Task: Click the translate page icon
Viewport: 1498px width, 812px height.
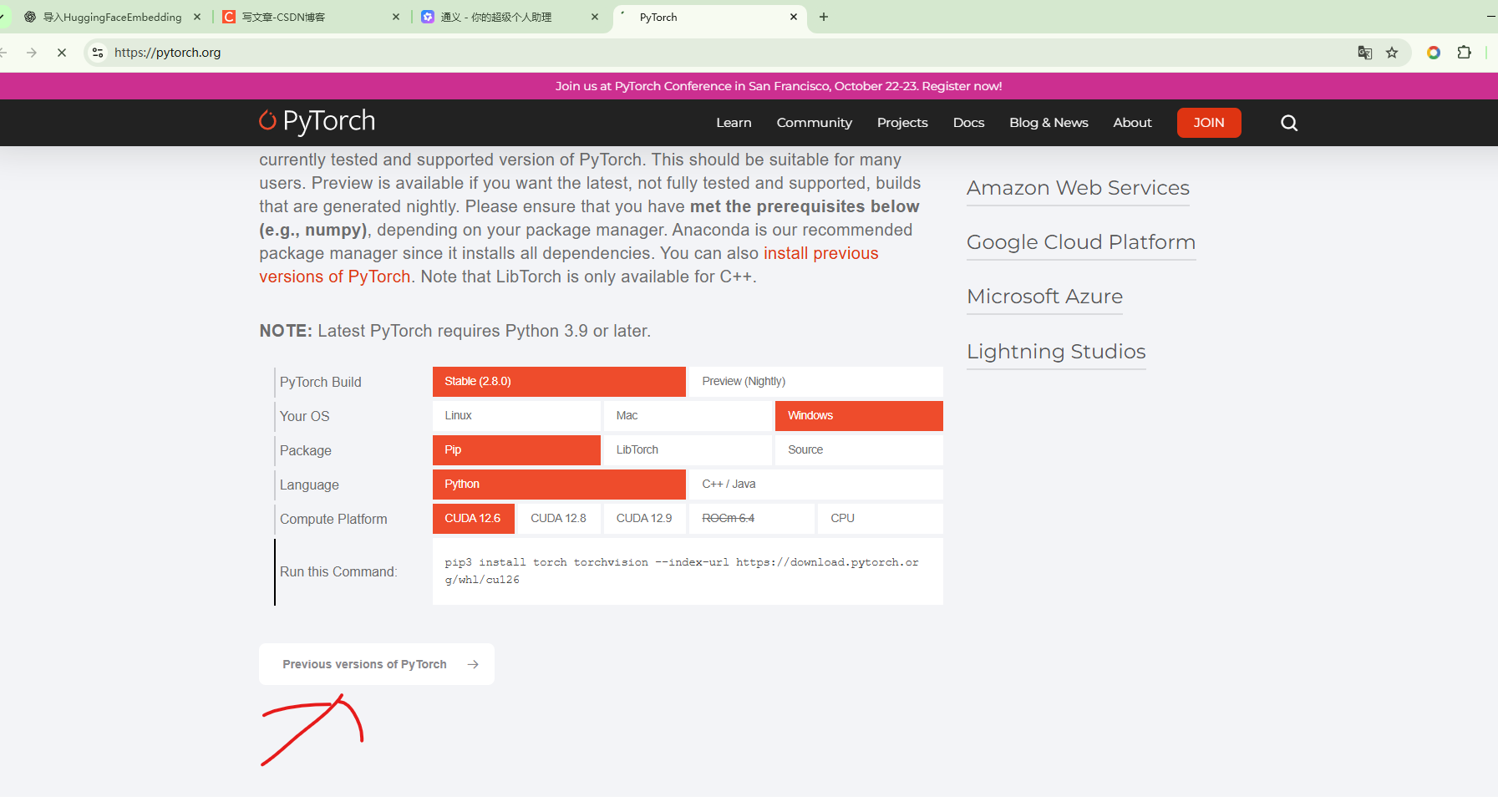Action: click(x=1365, y=53)
